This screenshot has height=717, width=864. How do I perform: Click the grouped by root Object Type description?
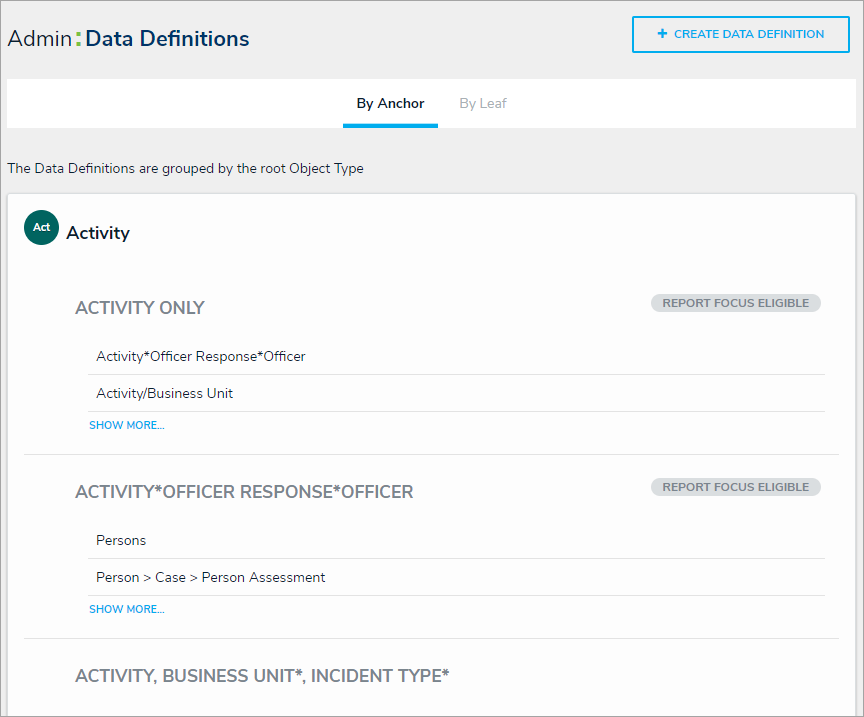tap(185, 168)
